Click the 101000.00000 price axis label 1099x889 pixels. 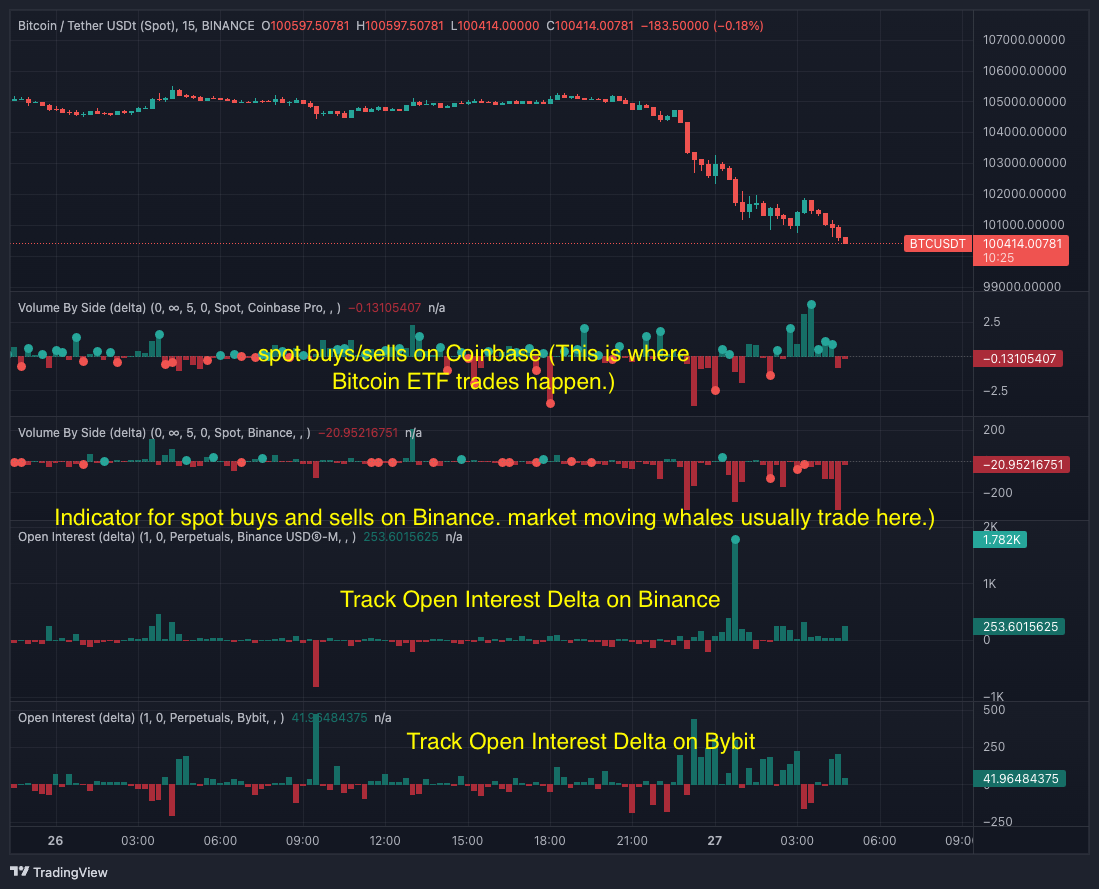1023,225
